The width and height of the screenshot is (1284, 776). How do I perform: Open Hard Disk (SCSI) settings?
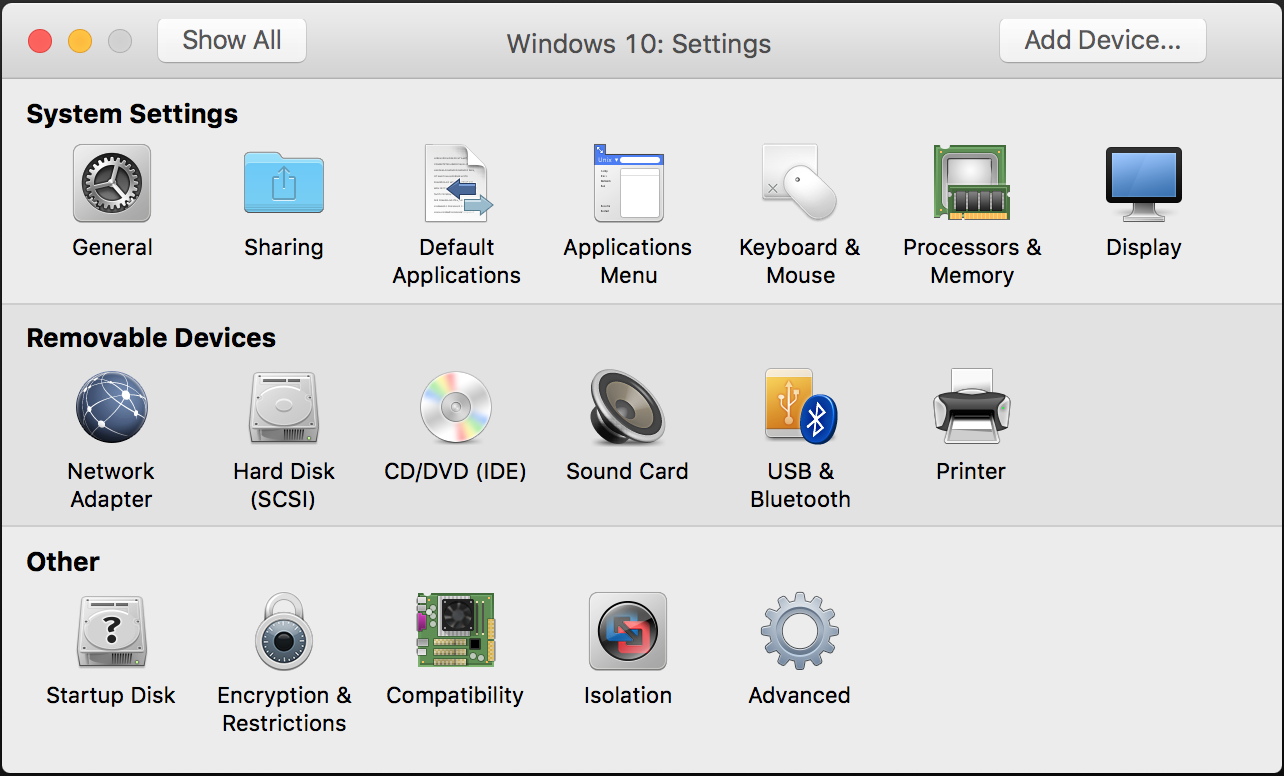[284, 407]
